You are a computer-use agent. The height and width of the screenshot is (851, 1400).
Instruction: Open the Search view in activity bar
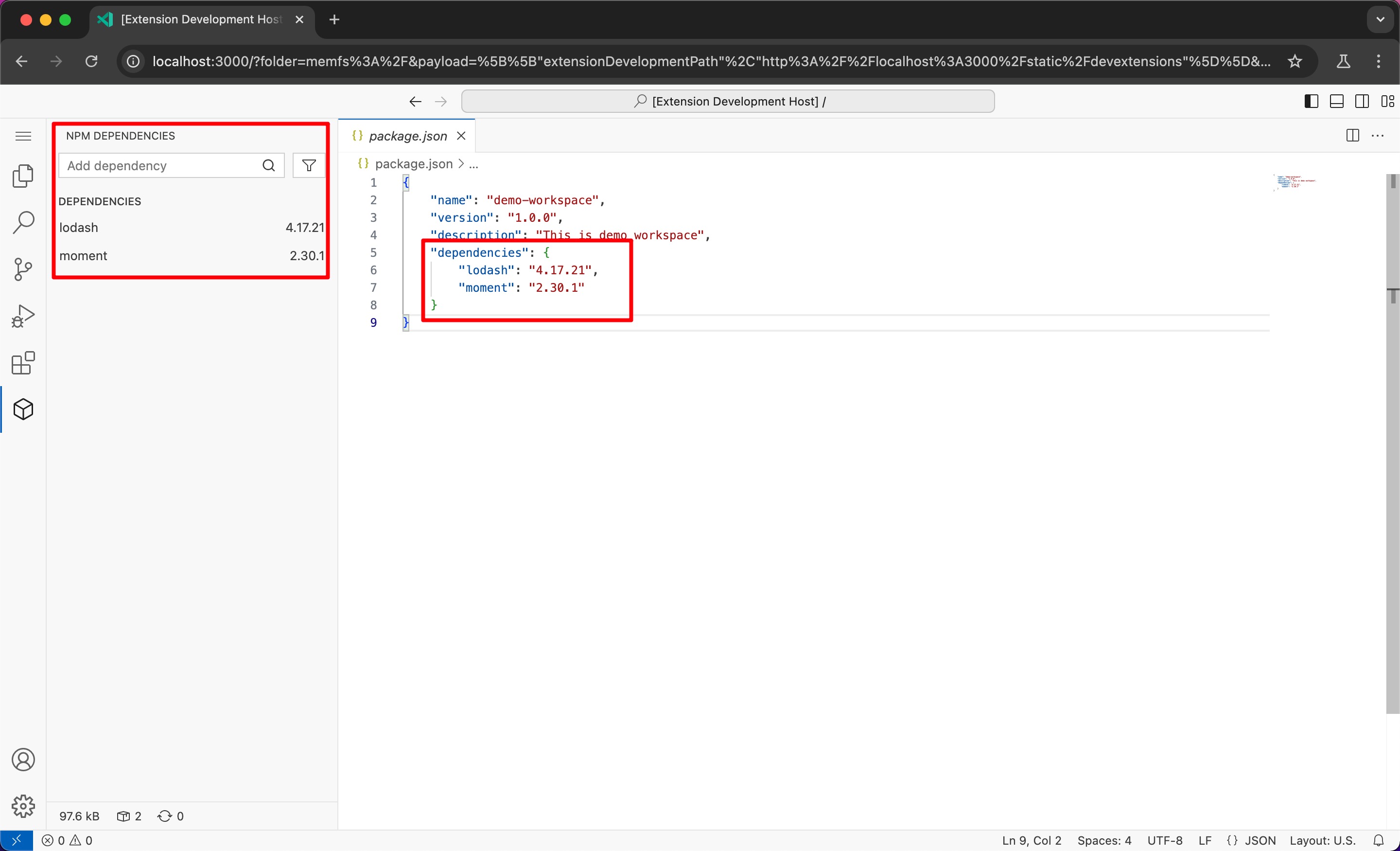(23, 222)
